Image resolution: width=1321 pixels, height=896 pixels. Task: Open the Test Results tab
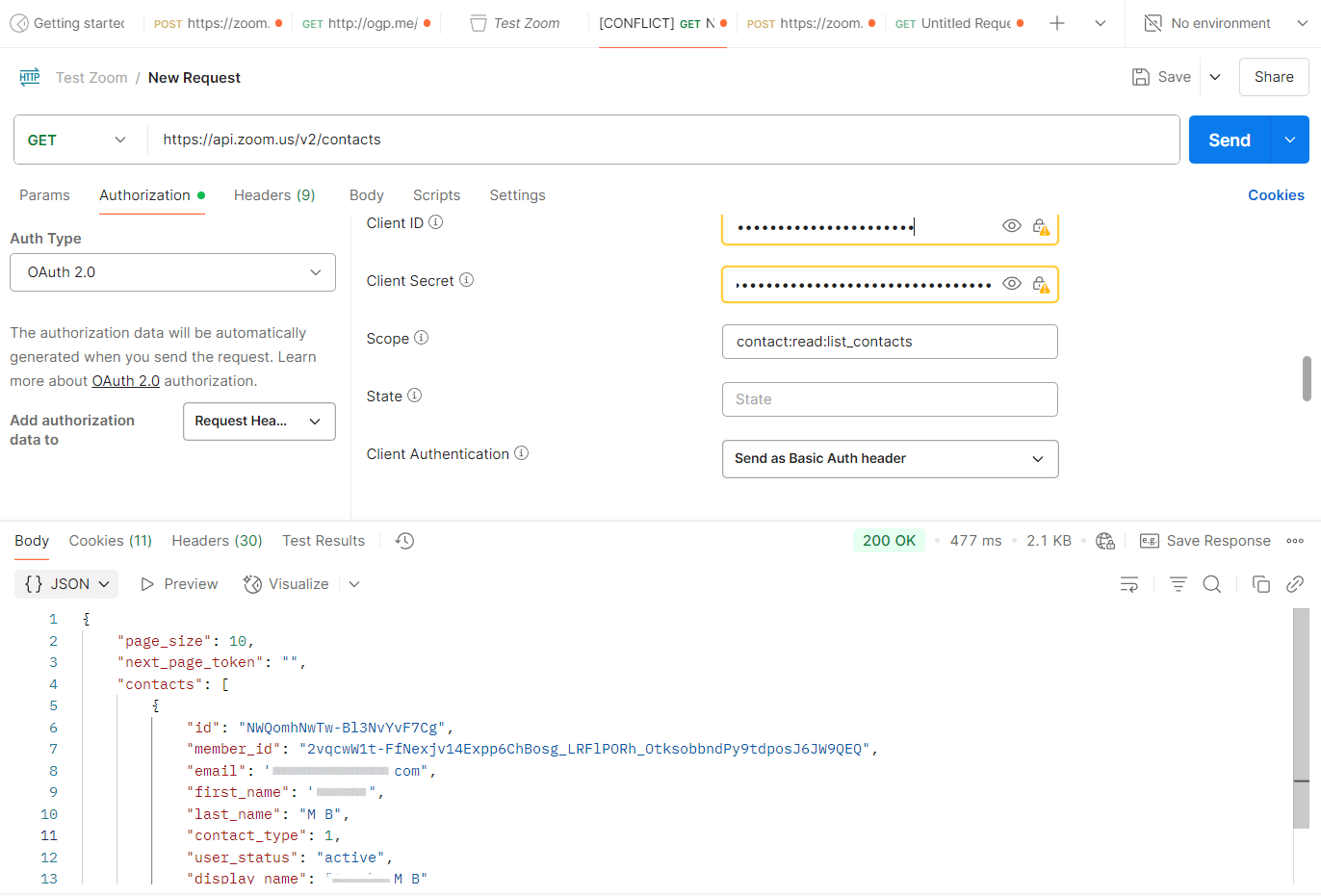click(323, 541)
